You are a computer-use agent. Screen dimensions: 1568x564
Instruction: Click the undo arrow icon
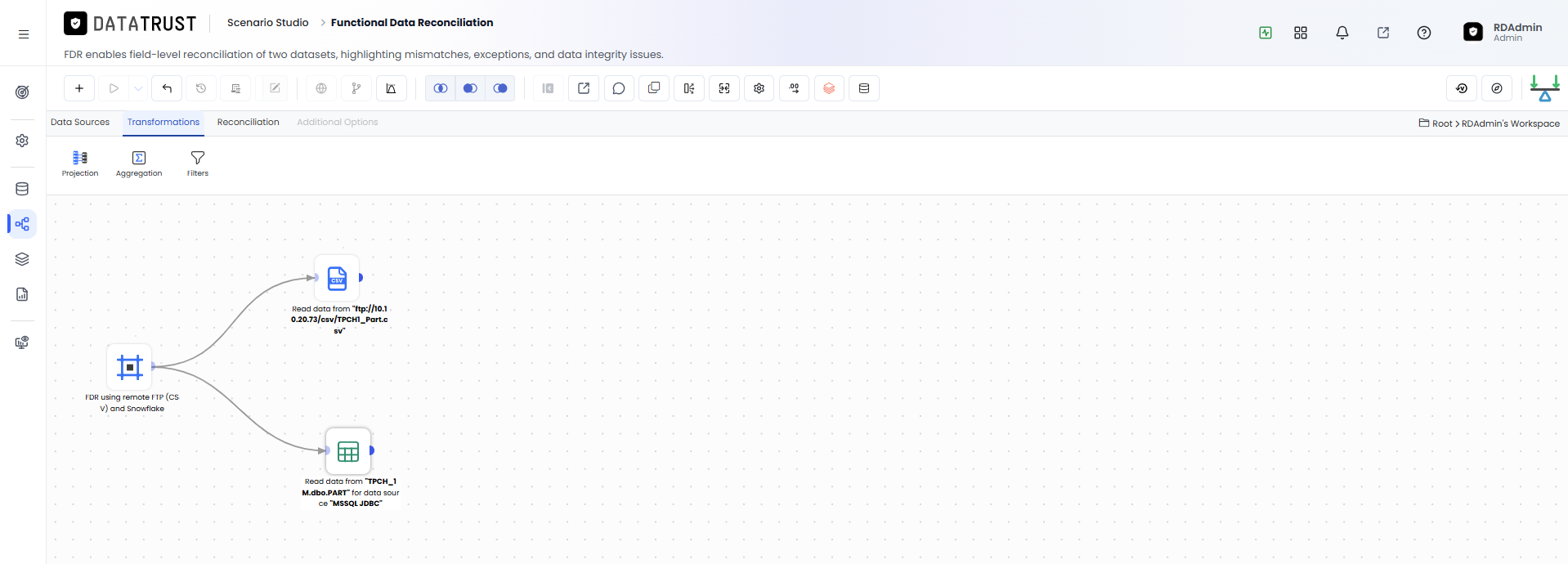[x=167, y=88]
